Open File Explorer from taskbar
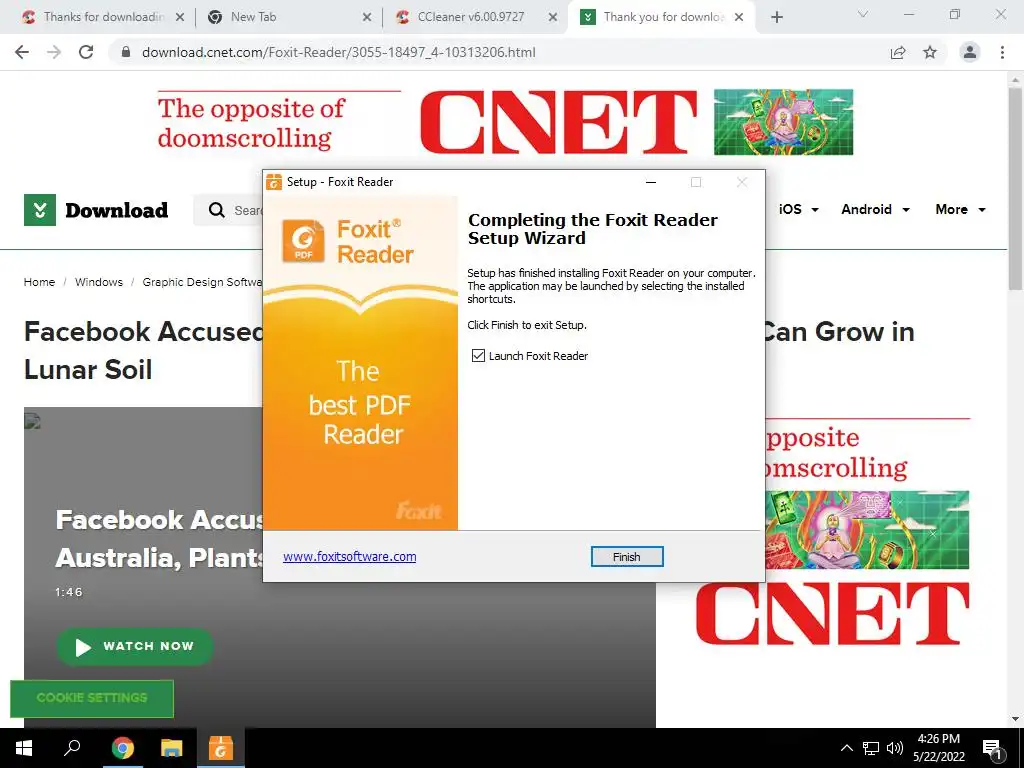 [x=172, y=748]
